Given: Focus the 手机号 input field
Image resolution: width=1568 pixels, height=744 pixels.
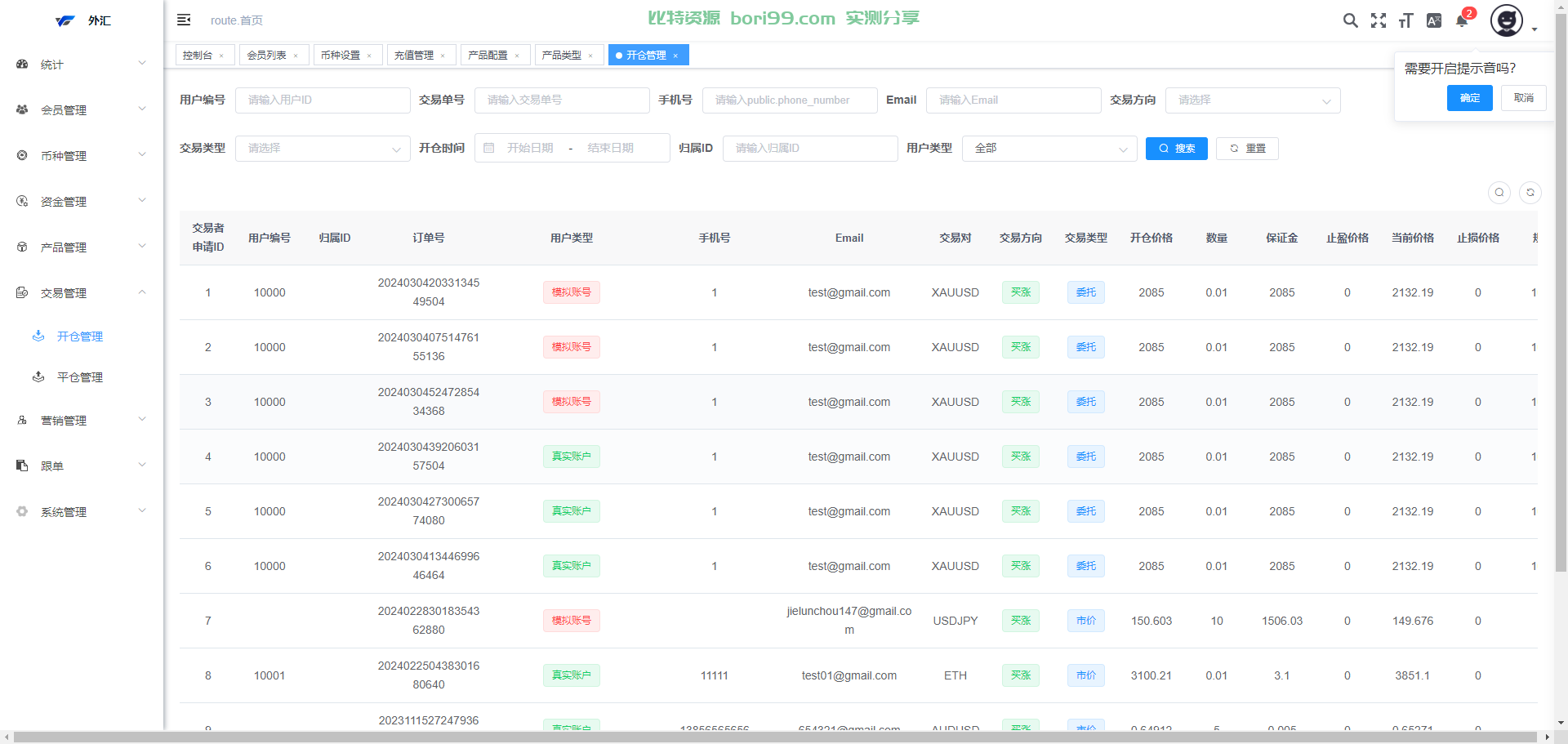Looking at the screenshot, I should (790, 100).
